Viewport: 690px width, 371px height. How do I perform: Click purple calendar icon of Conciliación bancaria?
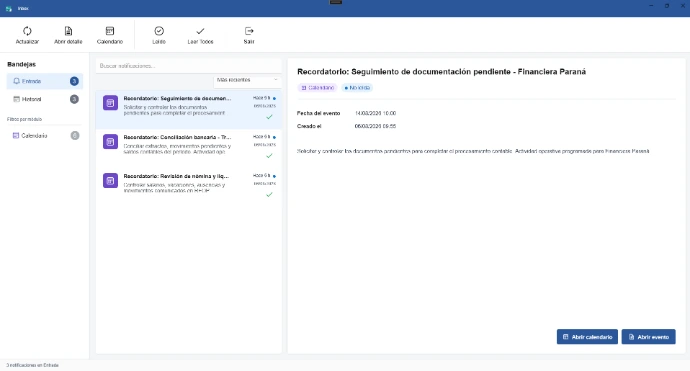(x=110, y=142)
